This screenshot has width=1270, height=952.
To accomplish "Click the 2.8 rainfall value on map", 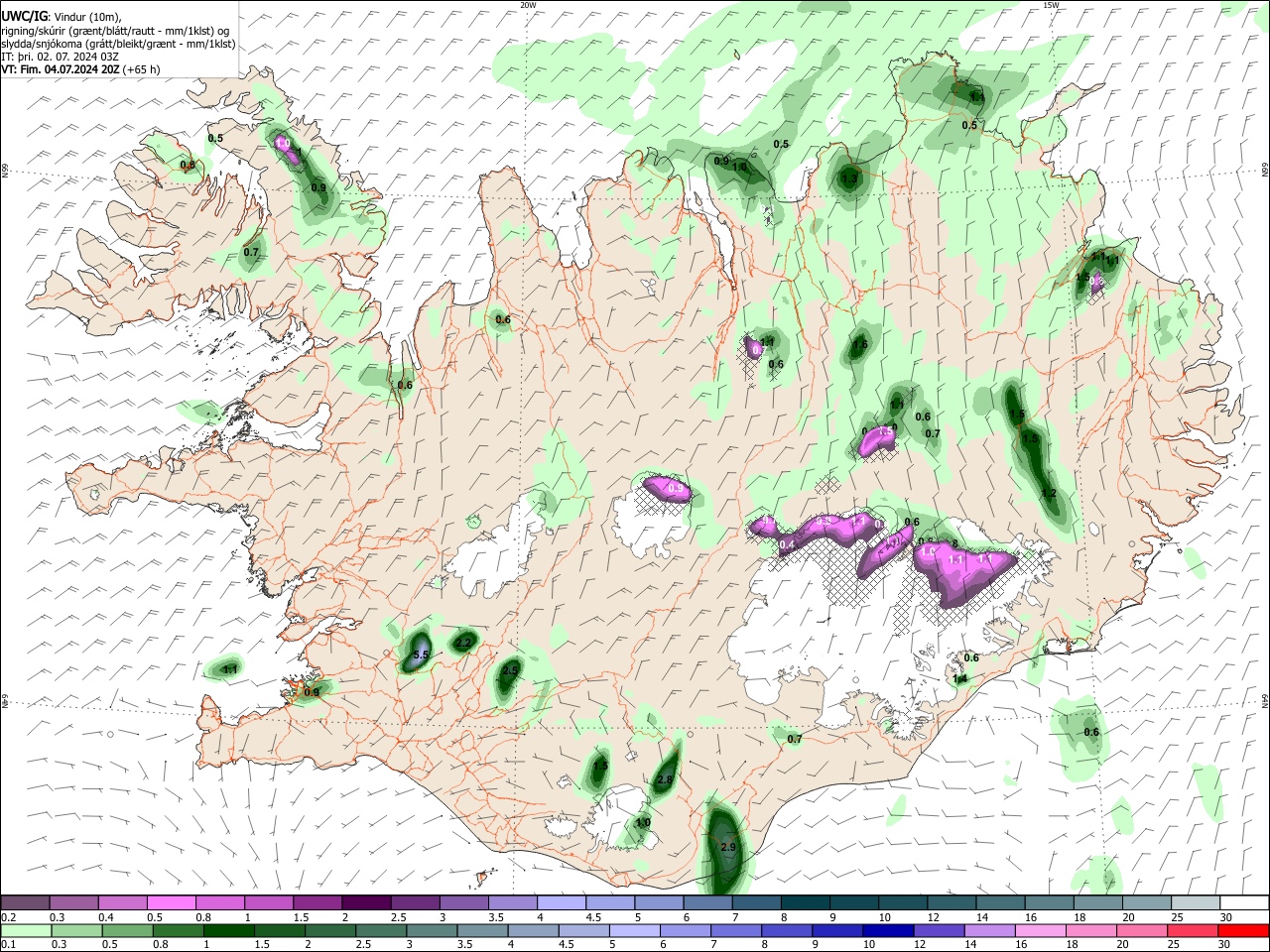I will point(665,780).
